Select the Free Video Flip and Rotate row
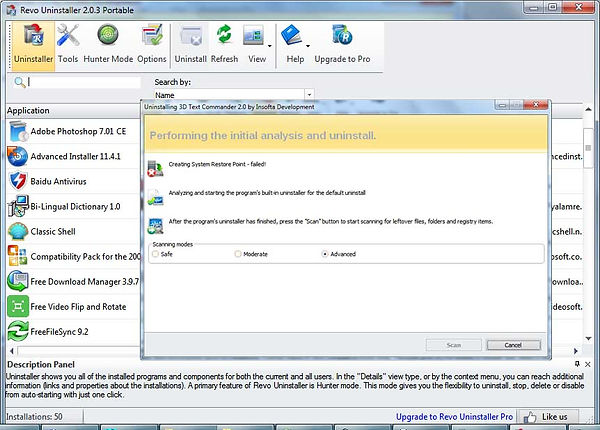 click(73, 306)
